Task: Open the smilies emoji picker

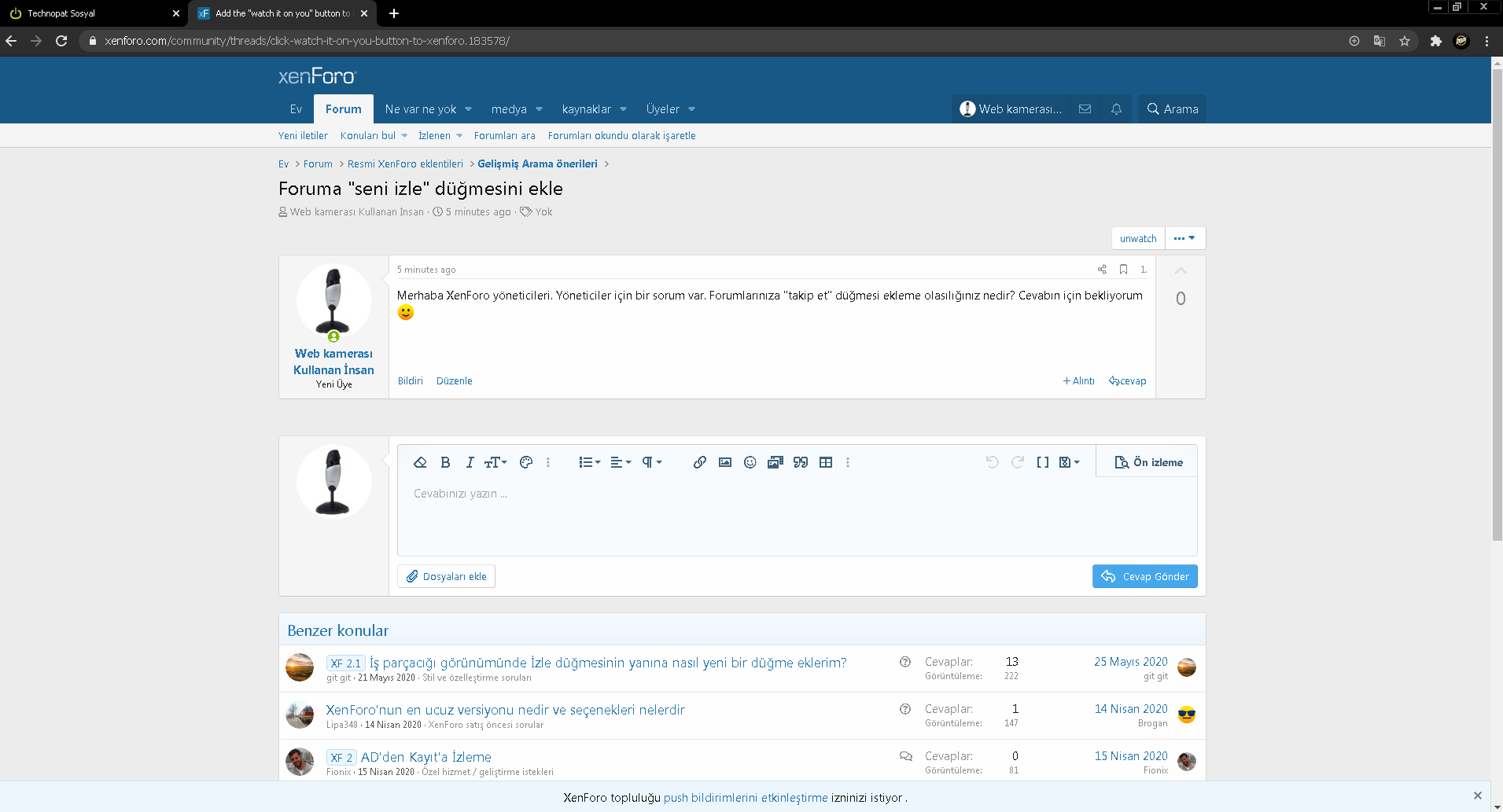Action: [750, 462]
